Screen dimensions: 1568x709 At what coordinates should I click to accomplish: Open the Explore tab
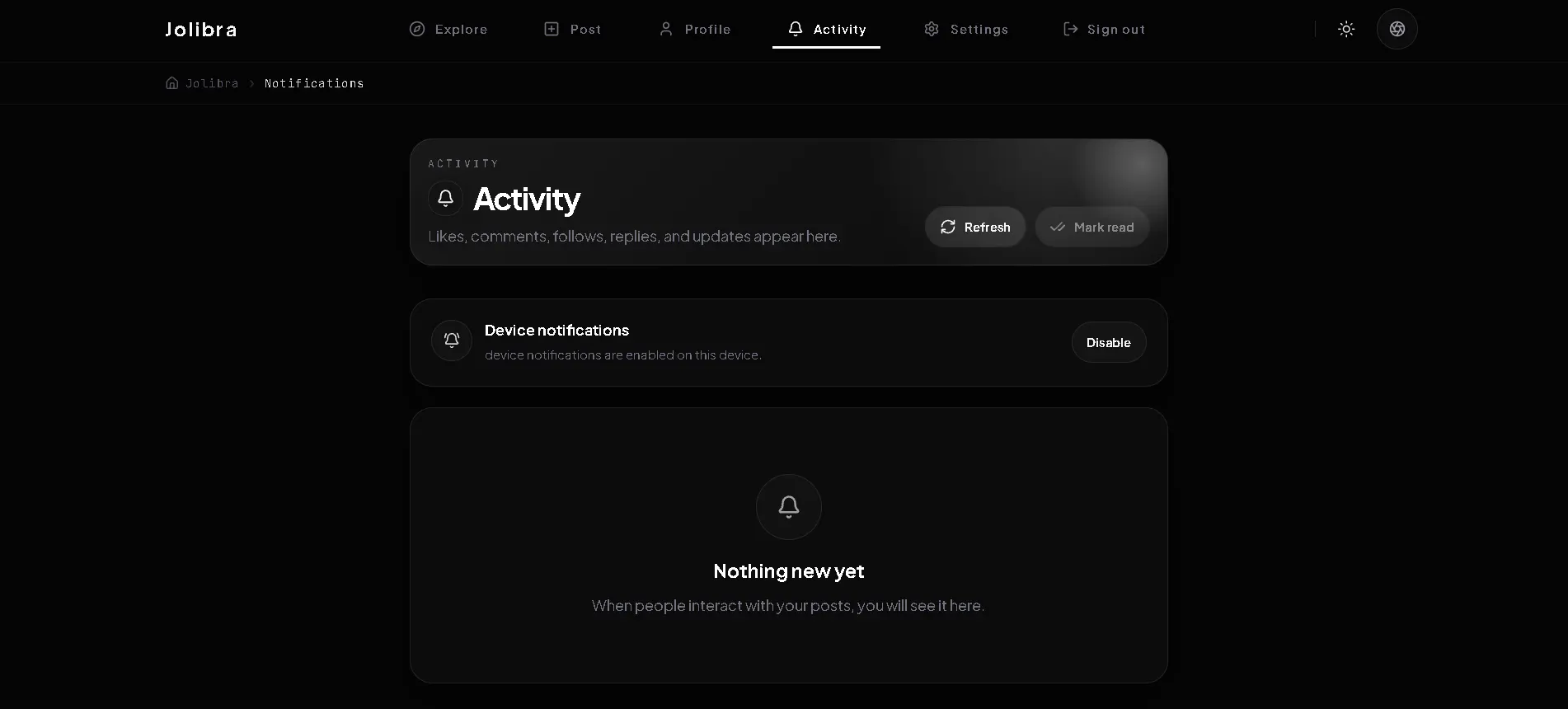[x=448, y=29]
